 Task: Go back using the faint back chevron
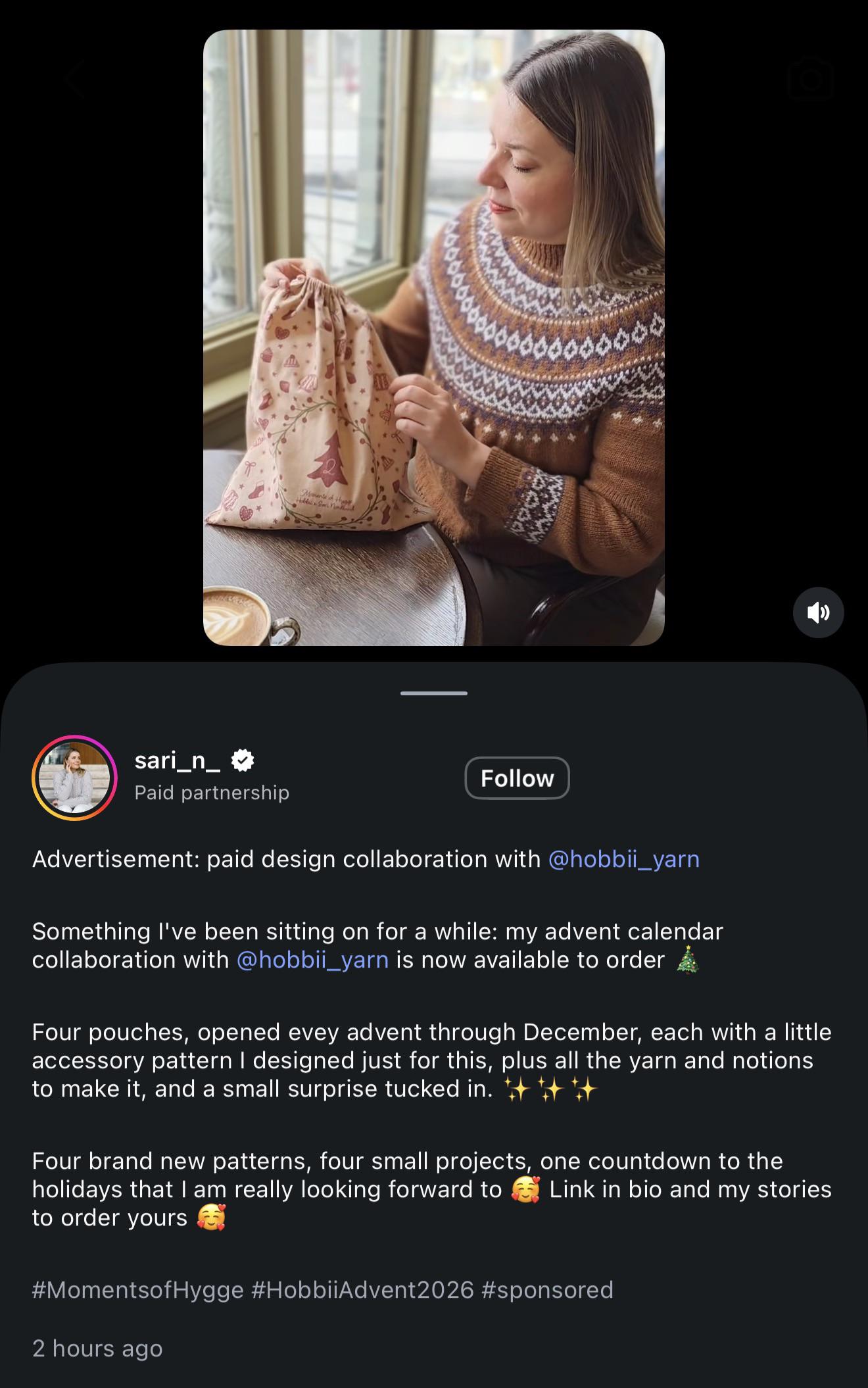point(74,79)
